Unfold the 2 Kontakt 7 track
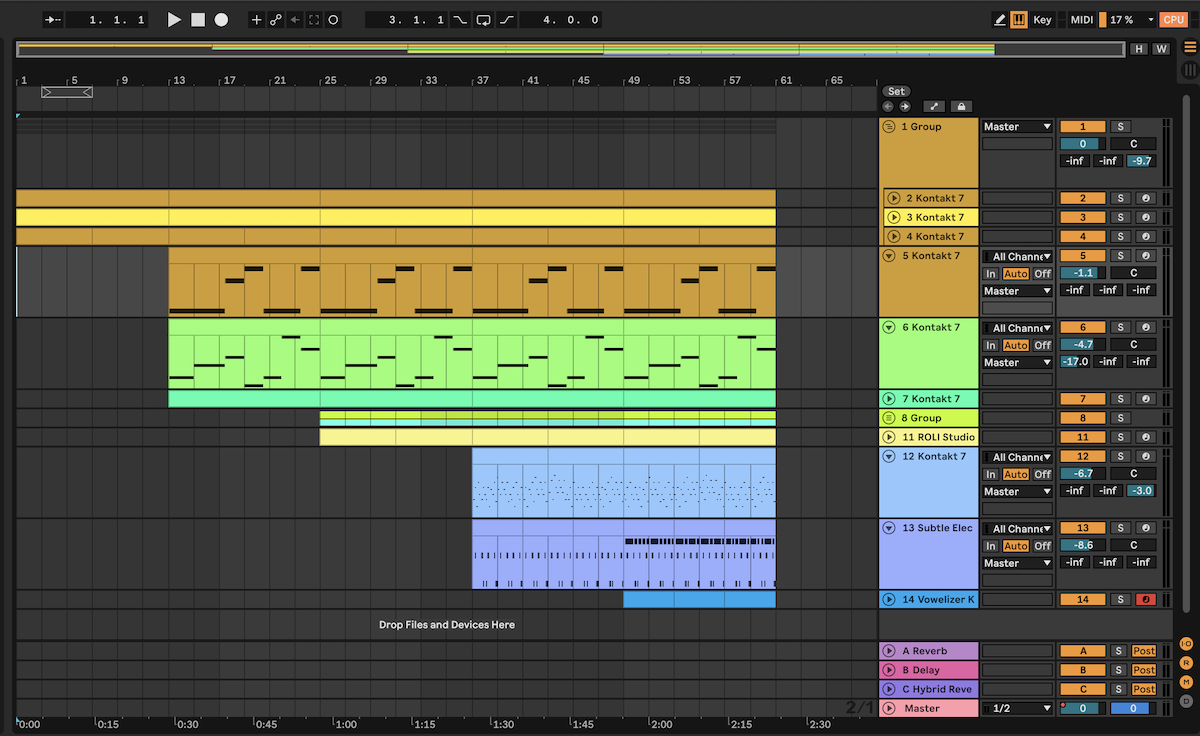Screen dimensions: 1200x736 [x=894, y=198]
